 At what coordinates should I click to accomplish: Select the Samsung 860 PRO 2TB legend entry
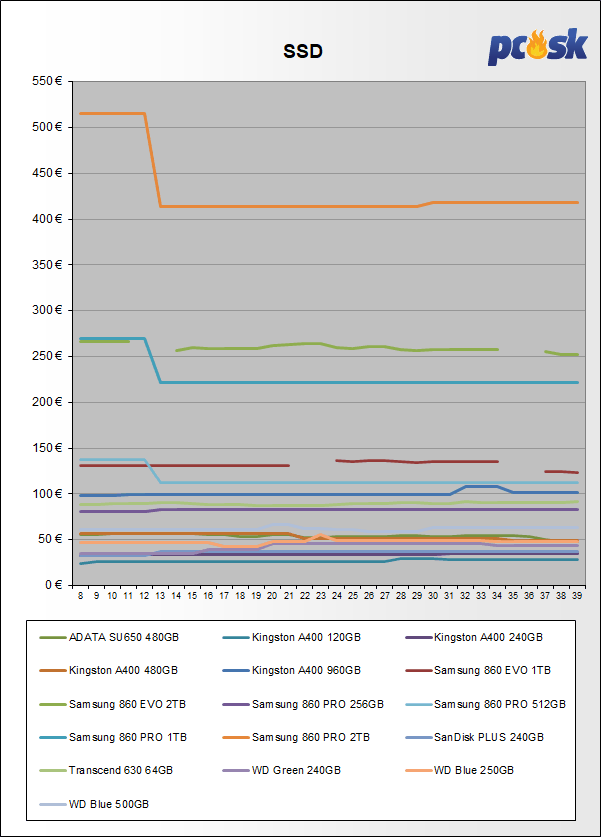[x=296, y=738]
